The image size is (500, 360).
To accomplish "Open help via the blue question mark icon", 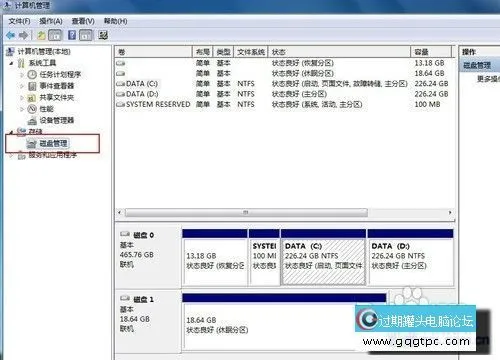I will pos(72,35).
